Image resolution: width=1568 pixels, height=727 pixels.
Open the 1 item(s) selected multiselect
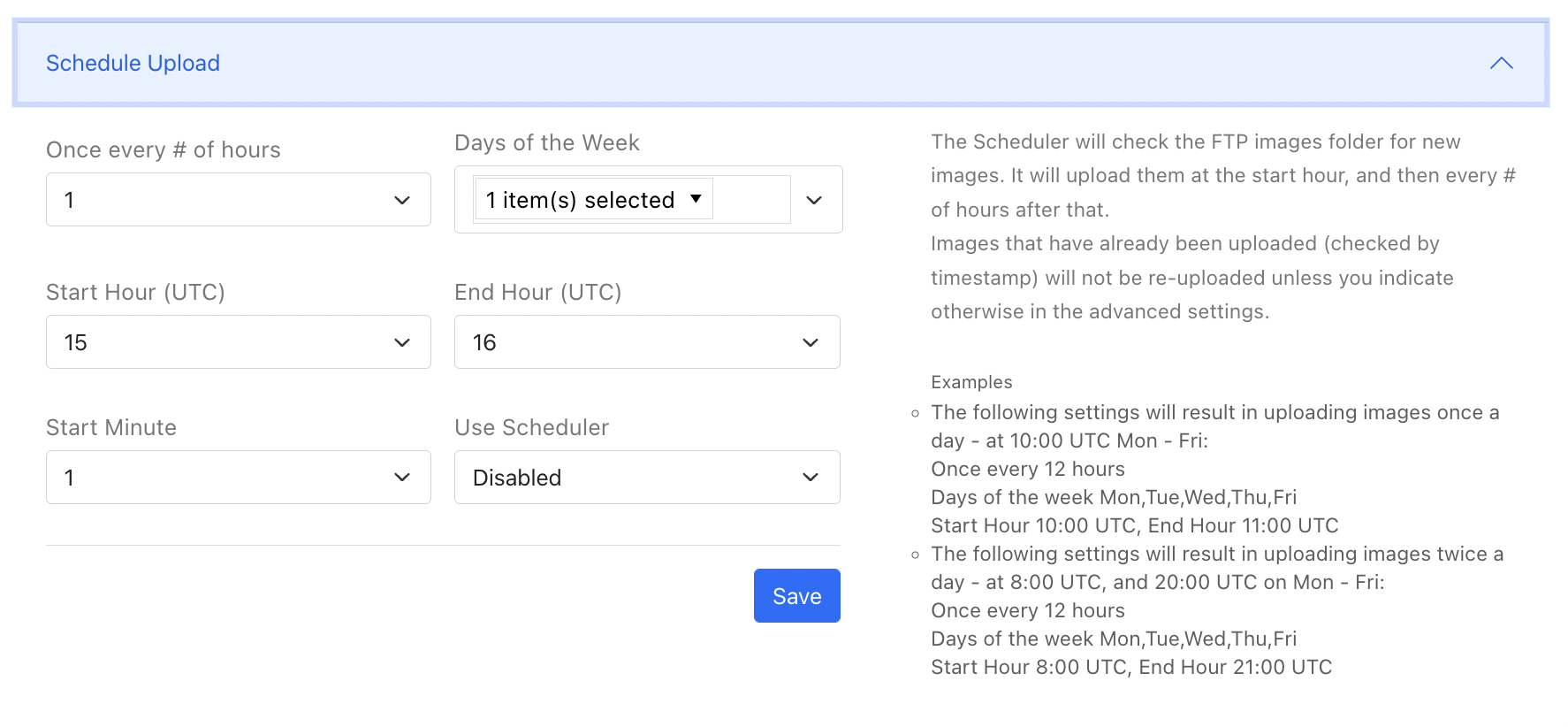point(593,200)
